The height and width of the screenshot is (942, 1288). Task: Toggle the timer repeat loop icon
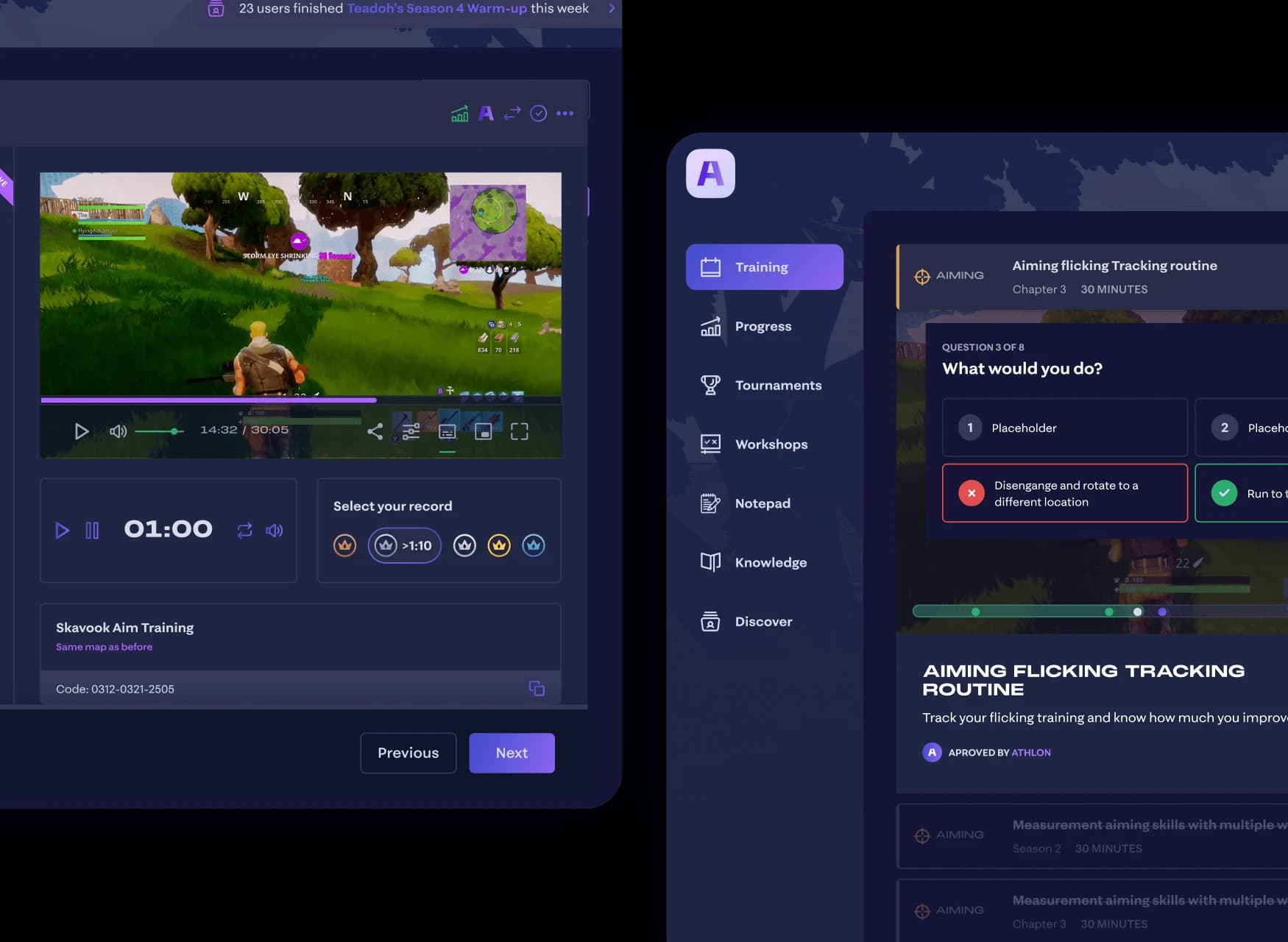(x=244, y=531)
